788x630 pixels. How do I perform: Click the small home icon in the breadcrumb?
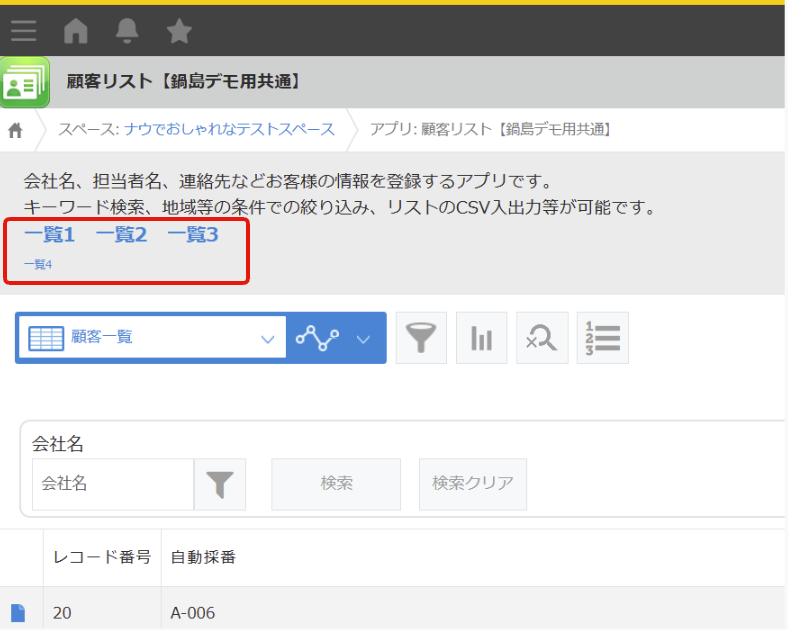tap(16, 130)
